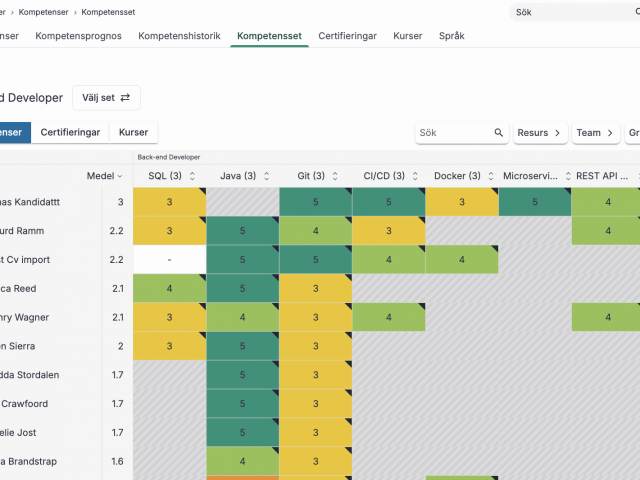Click the Välj set button
Image resolution: width=640 pixels, height=480 pixels.
[106, 98]
